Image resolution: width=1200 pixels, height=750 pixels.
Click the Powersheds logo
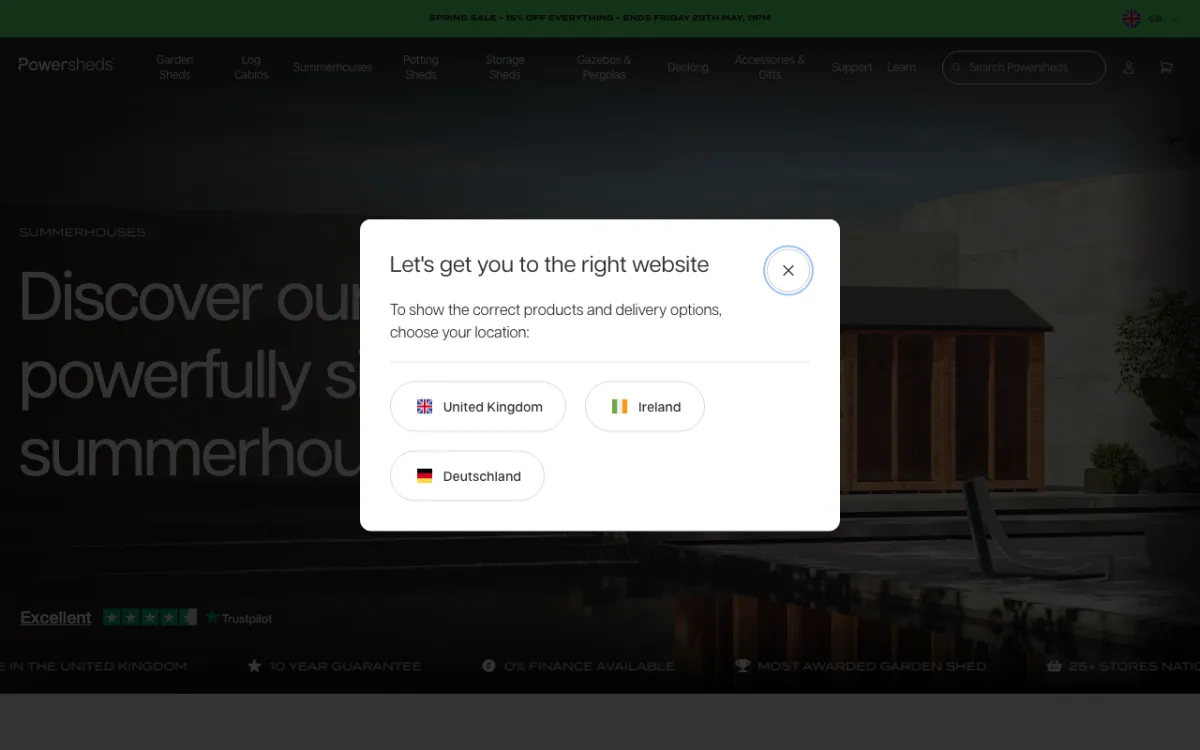[66, 65]
